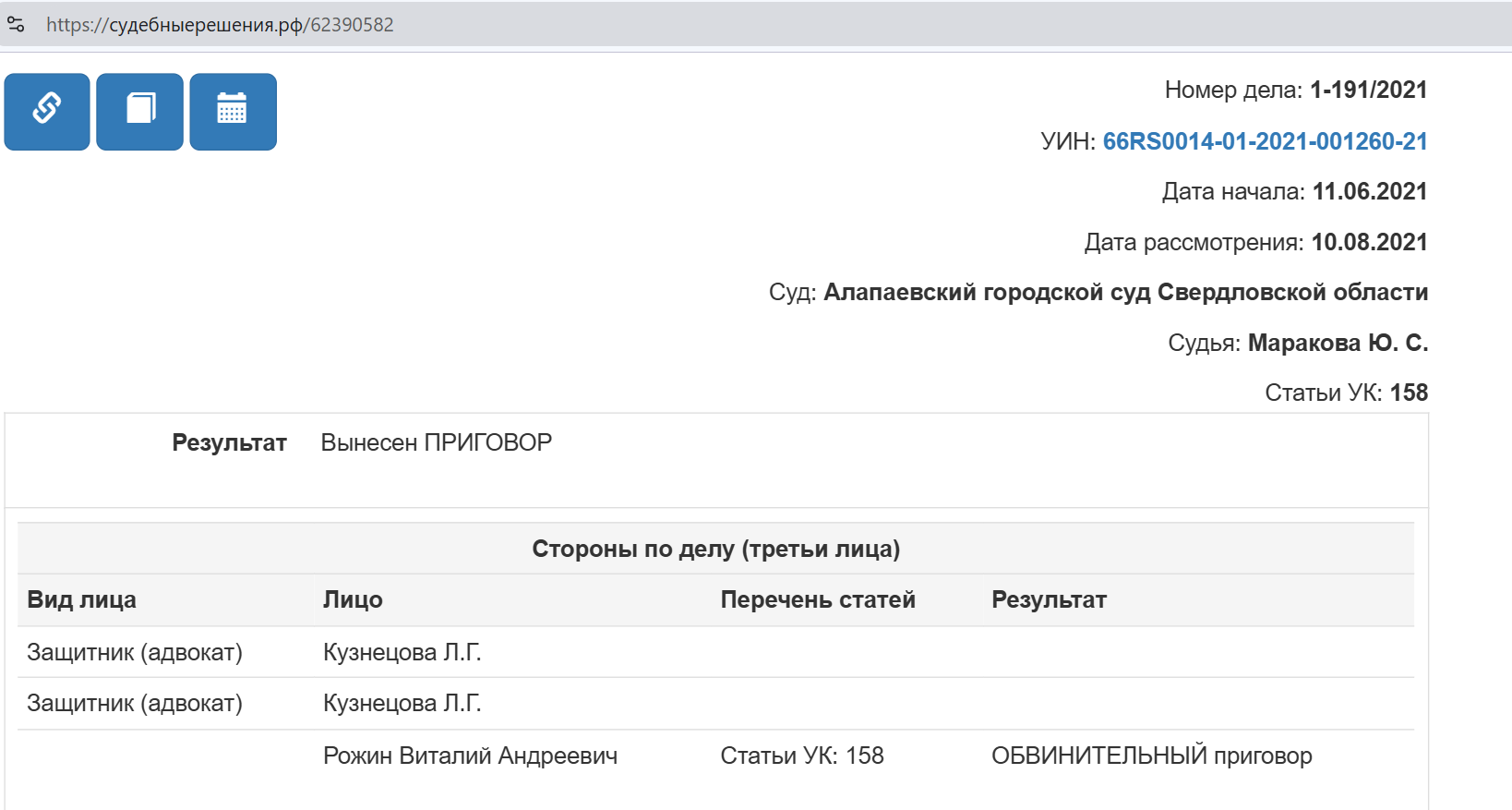1512x810 pixels.
Task: Click second Защитник (адвокат) row cell
Action: point(135,704)
